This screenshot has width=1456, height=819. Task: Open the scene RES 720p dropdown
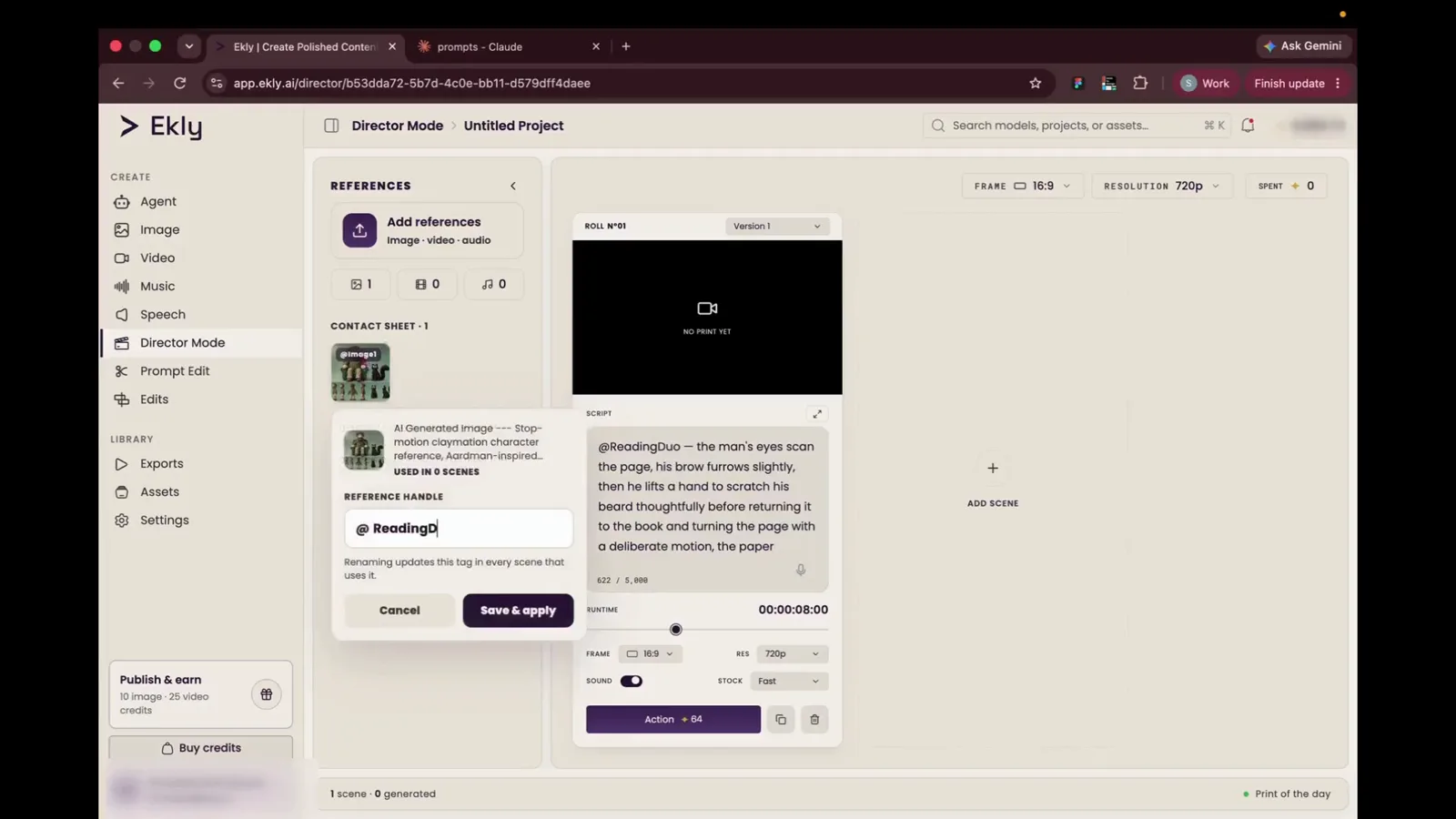pyautogui.click(x=791, y=653)
